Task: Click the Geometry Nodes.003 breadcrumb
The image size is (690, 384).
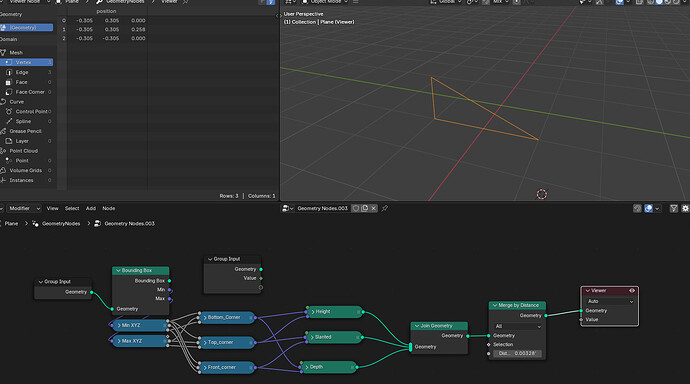Action: [129, 223]
